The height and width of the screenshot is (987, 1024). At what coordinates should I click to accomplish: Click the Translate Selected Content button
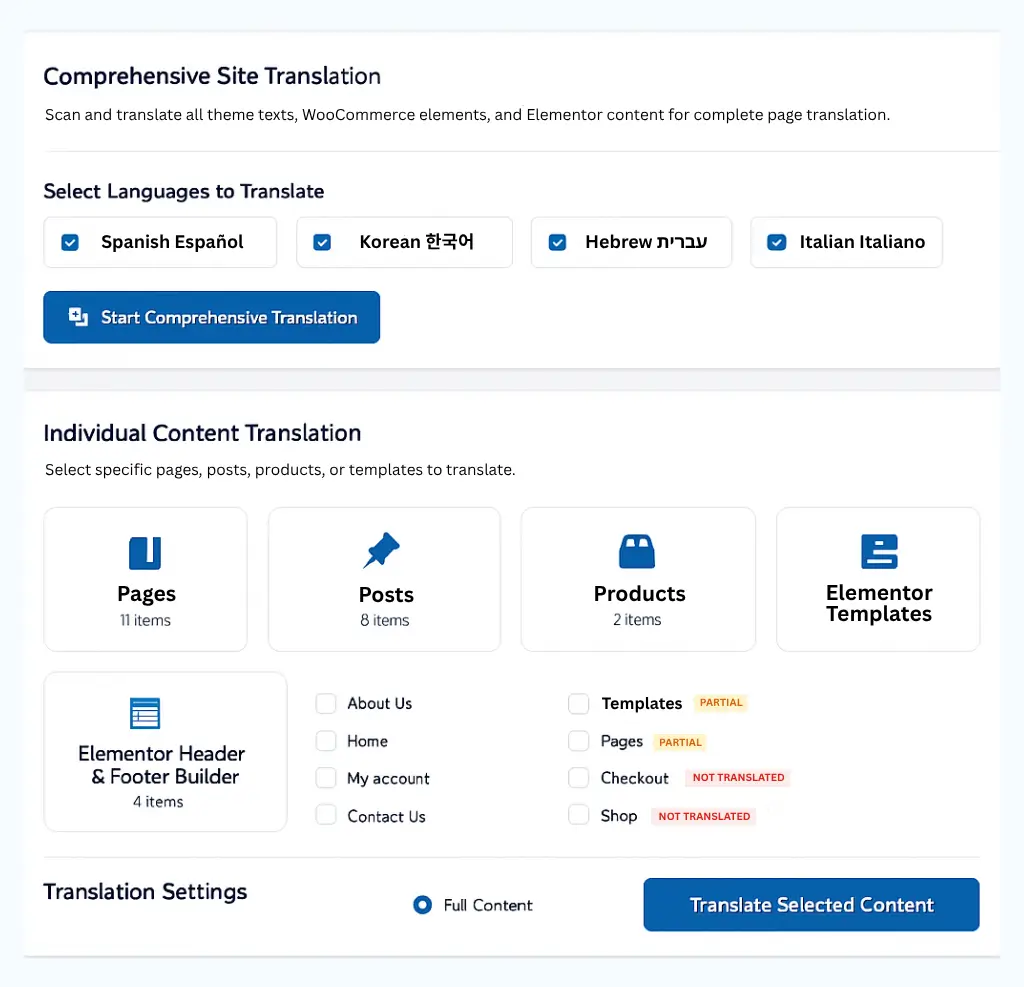810,904
